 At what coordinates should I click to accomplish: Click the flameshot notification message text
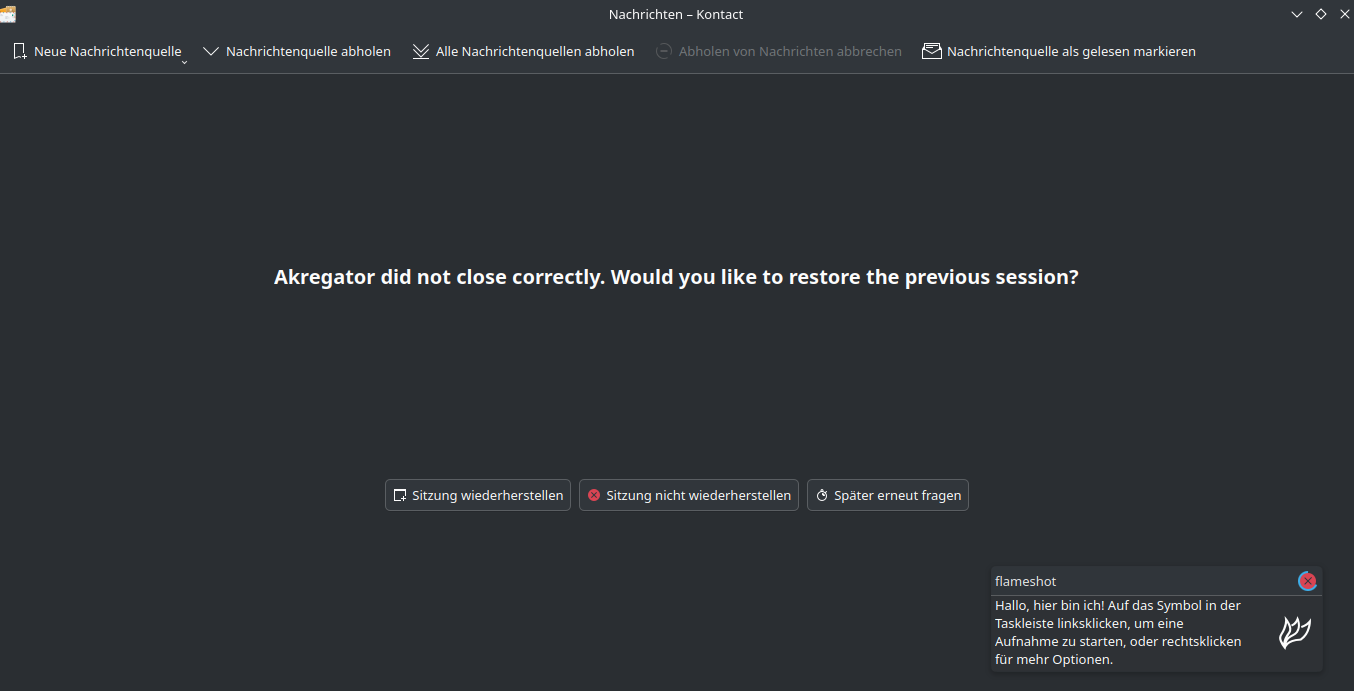point(1118,633)
